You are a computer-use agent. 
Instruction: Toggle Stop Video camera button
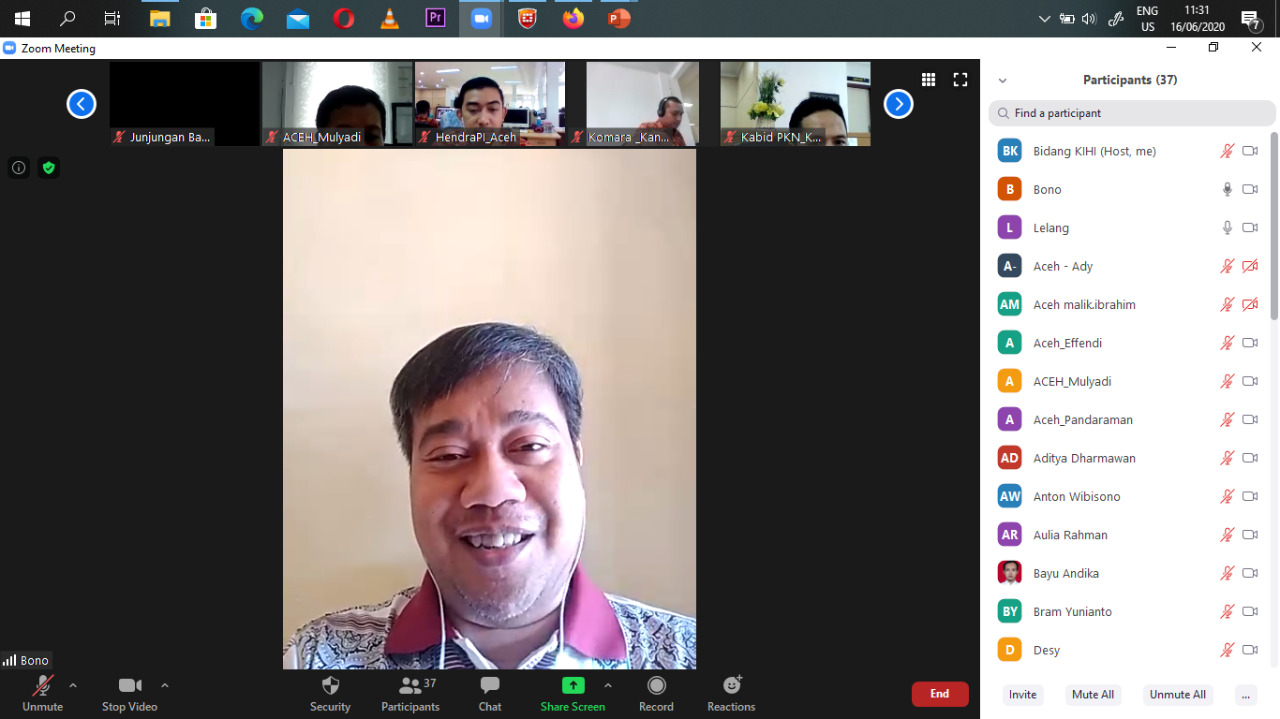129,686
